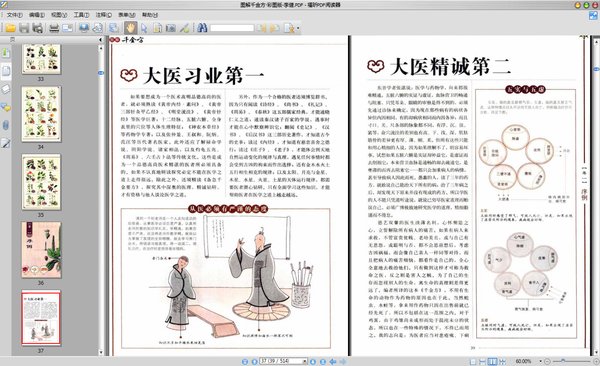
Task: Click the blue monitor toolbar icon
Action: 84,28
